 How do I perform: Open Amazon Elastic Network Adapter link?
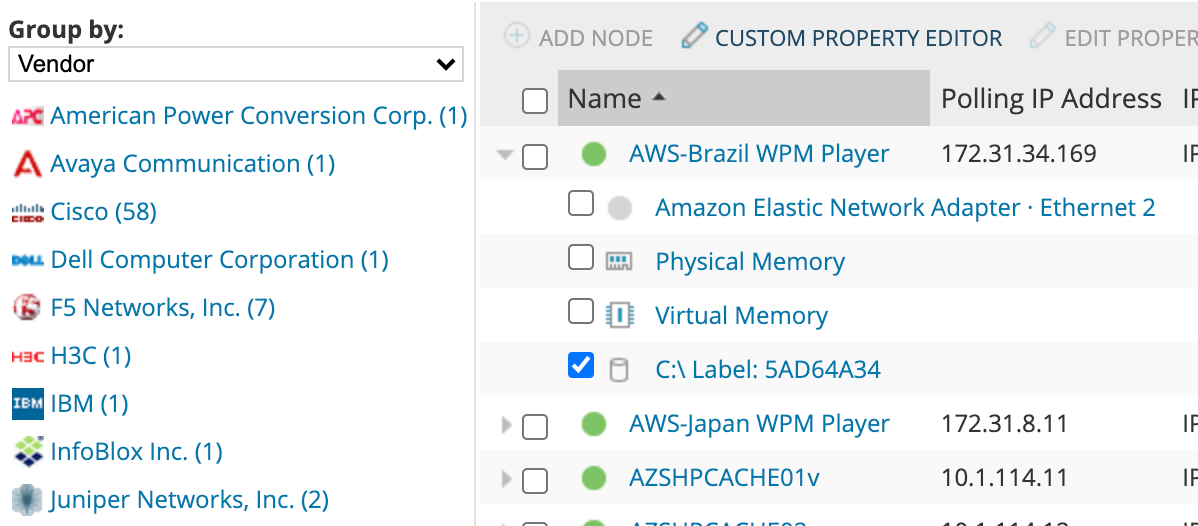click(x=905, y=208)
